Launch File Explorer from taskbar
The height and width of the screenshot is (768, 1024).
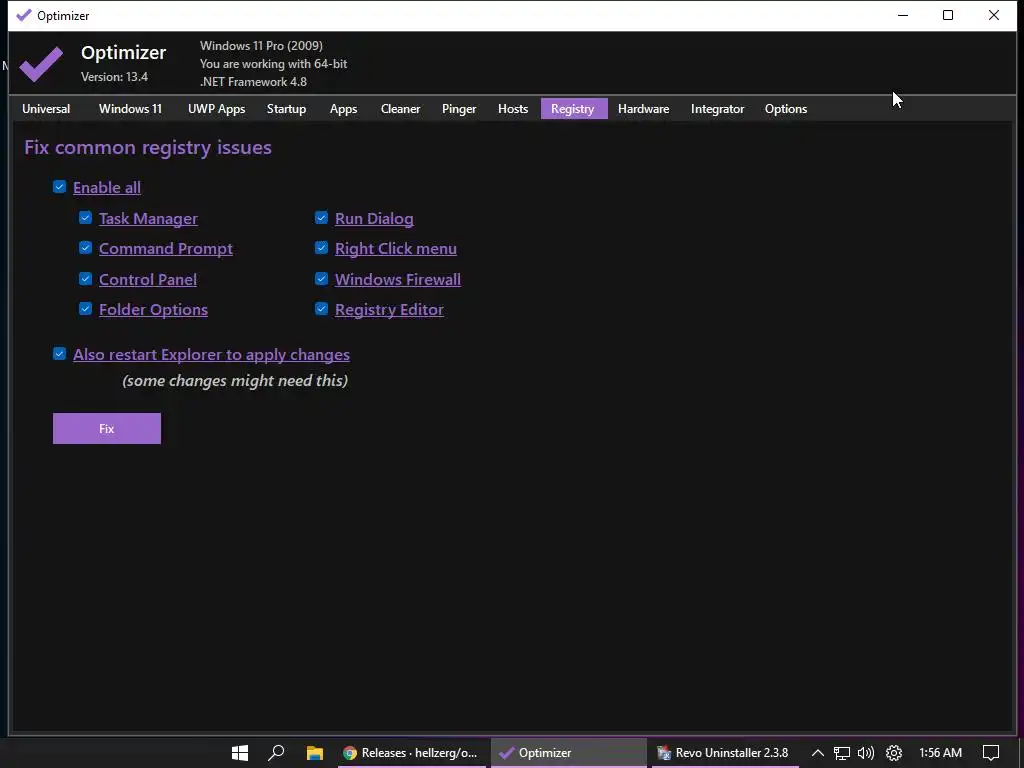tap(315, 753)
